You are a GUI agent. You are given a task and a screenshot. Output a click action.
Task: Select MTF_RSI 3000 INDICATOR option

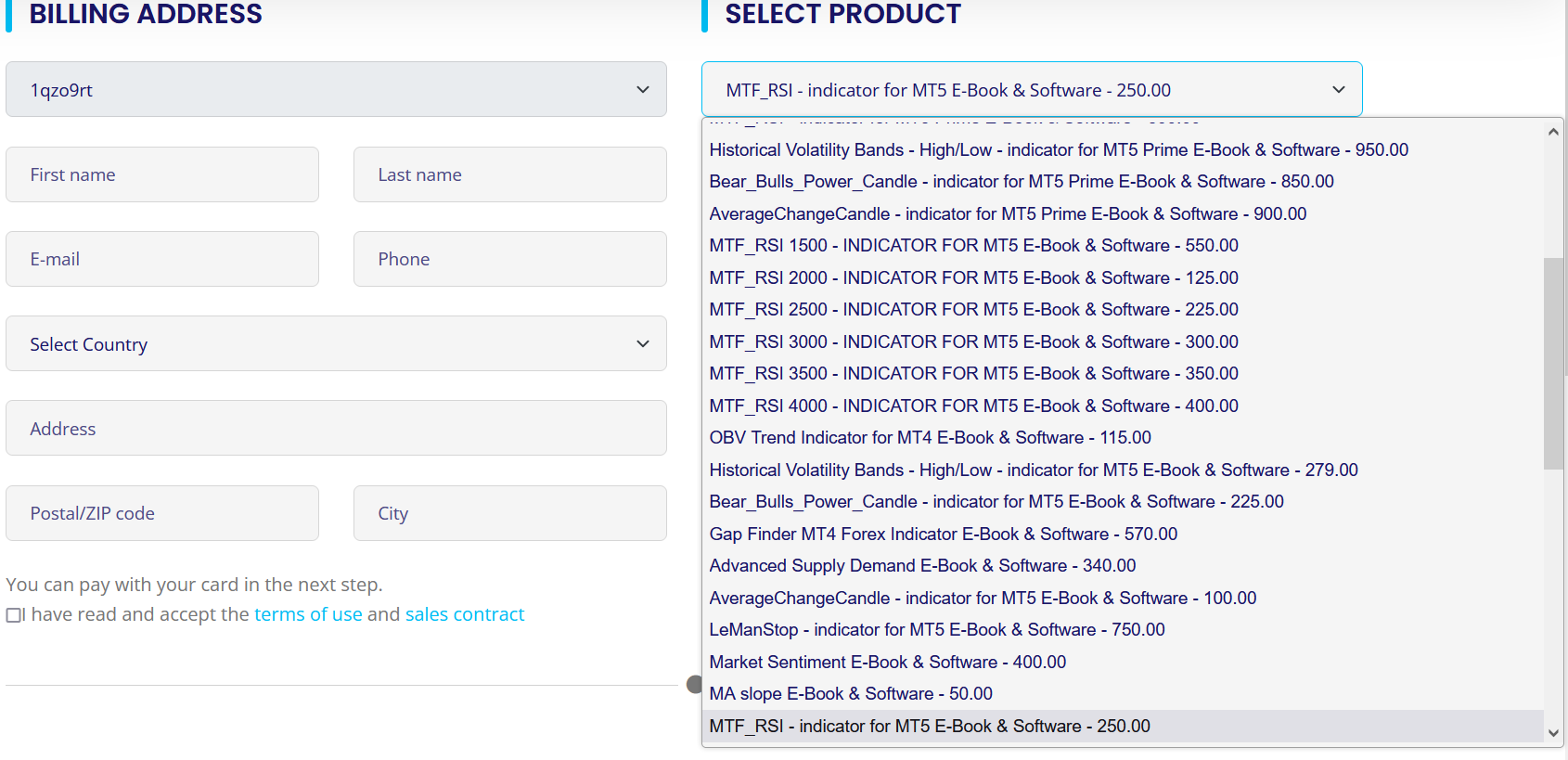click(x=973, y=342)
